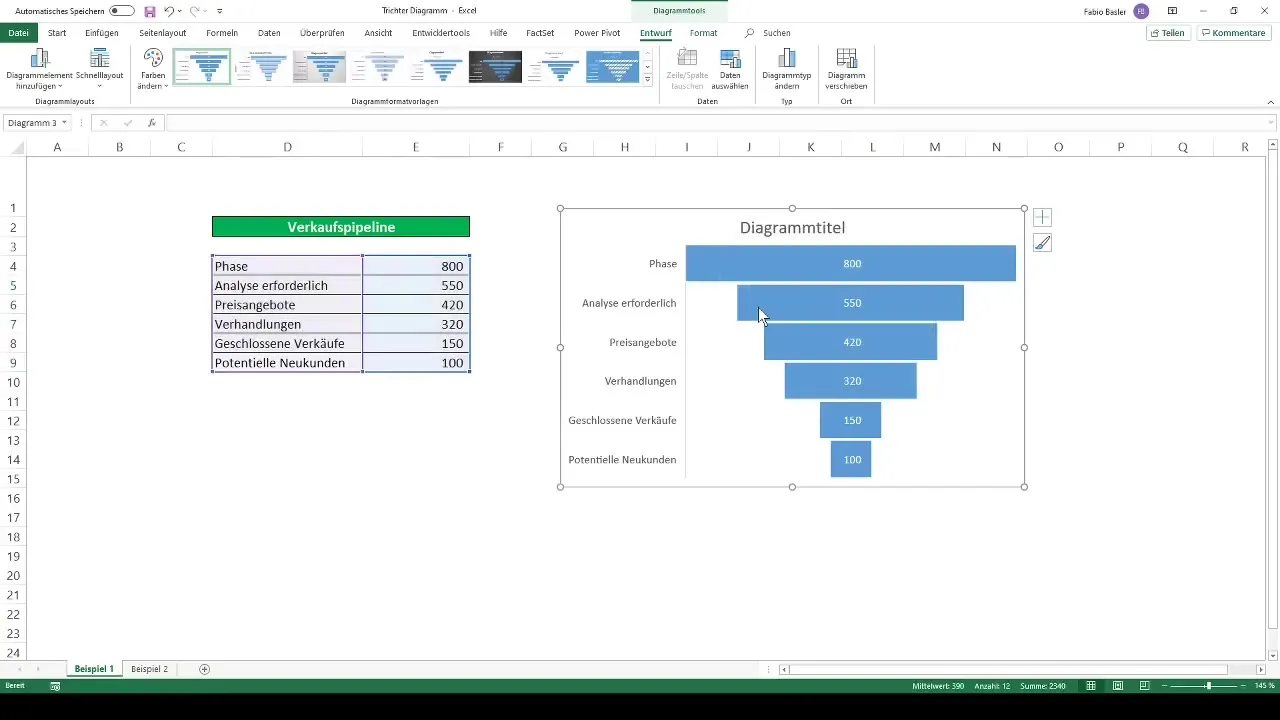Viewport: 1280px width, 720px height.
Task: Switch to the Formeln ribbon tab
Action: click(222, 33)
